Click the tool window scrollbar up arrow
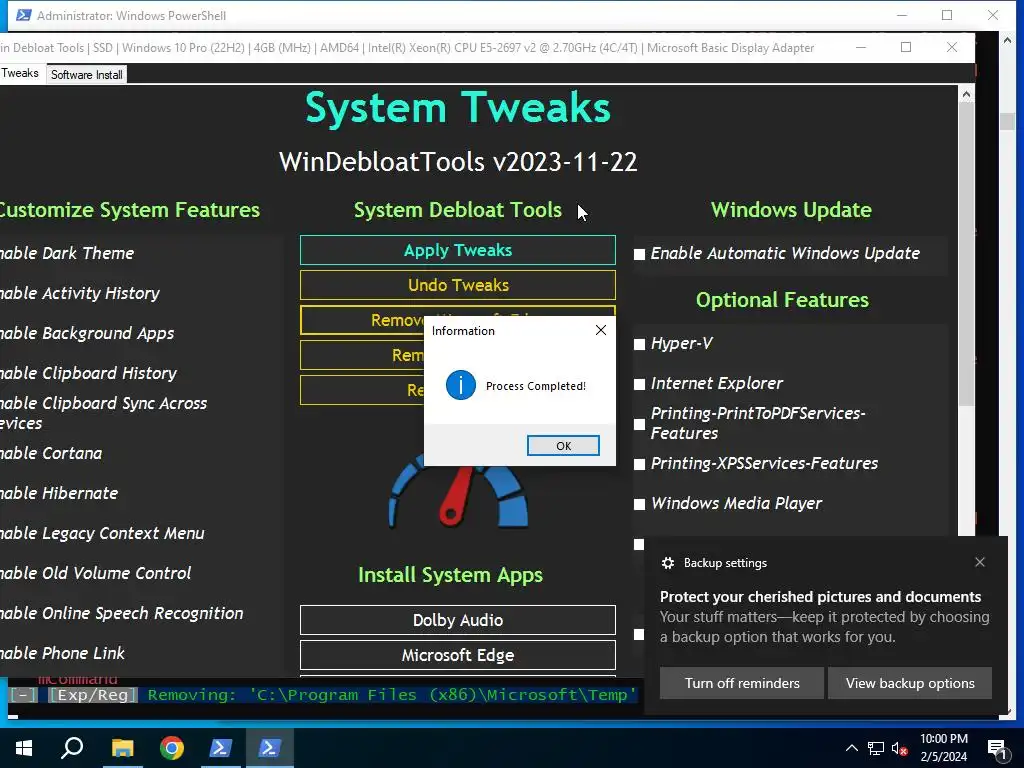The height and width of the screenshot is (768, 1024). click(x=966, y=95)
